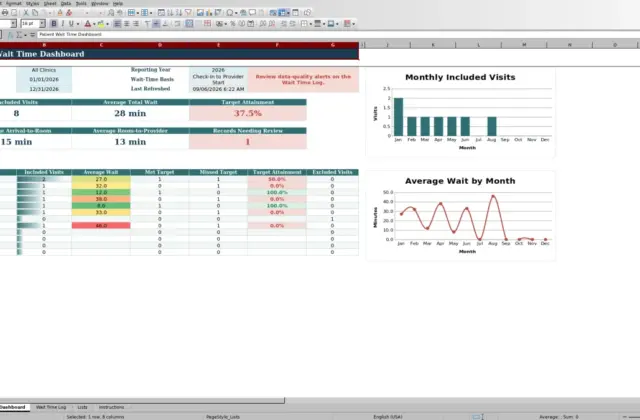
Task: Open the Format menu
Action: [13, 3]
